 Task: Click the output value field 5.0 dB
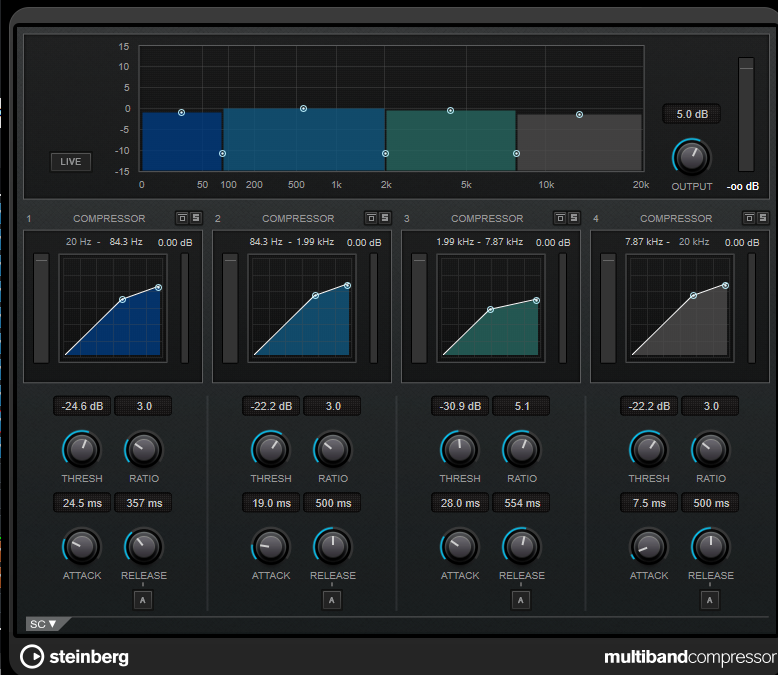click(x=692, y=114)
